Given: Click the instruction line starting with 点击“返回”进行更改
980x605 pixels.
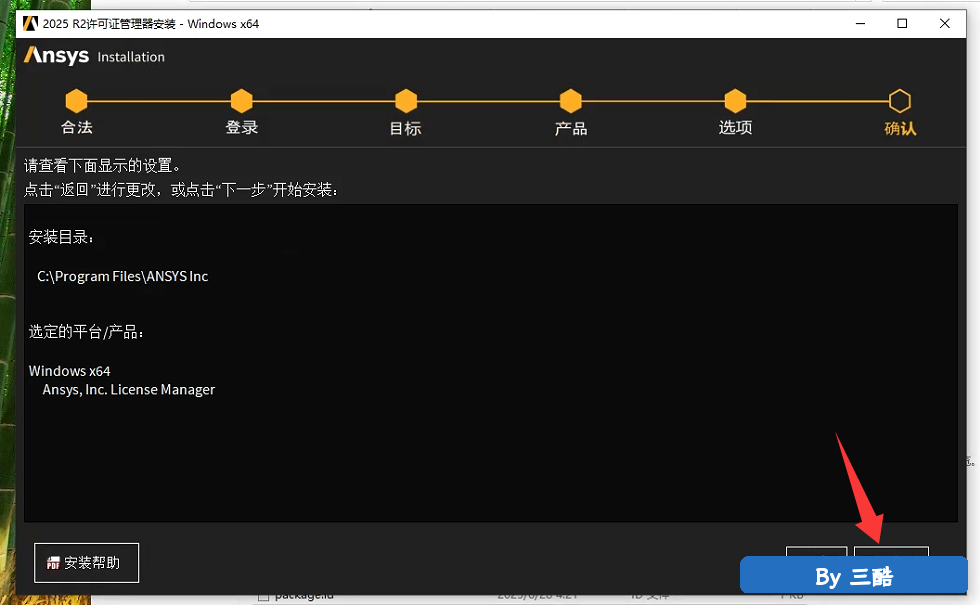Looking at the screenshot, I should coord(181,189).
